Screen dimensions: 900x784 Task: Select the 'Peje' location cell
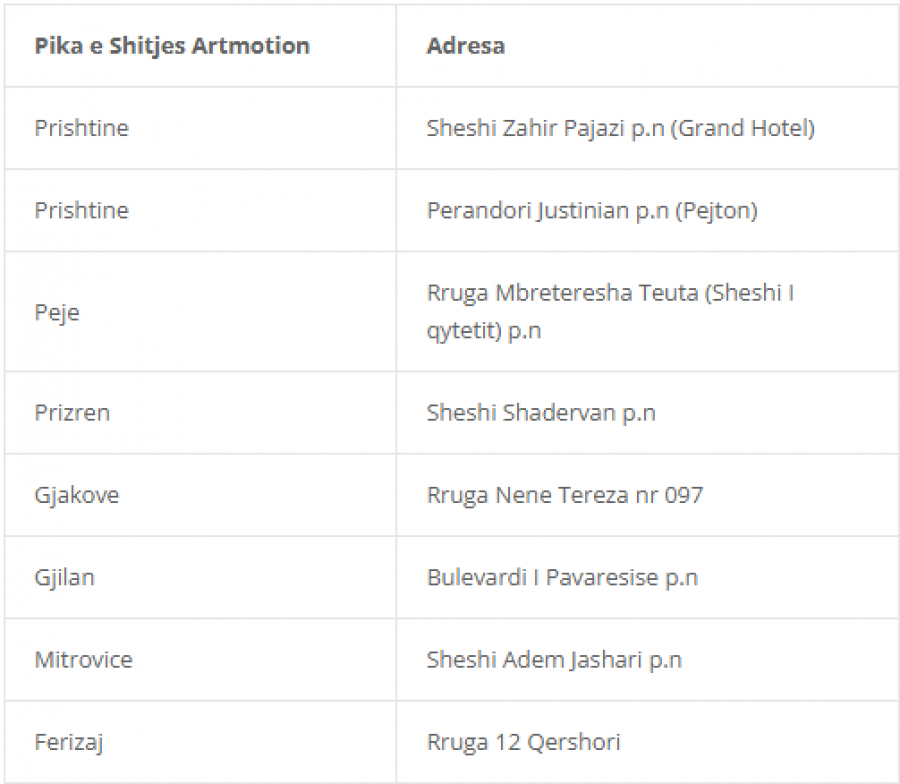(57, 312)
